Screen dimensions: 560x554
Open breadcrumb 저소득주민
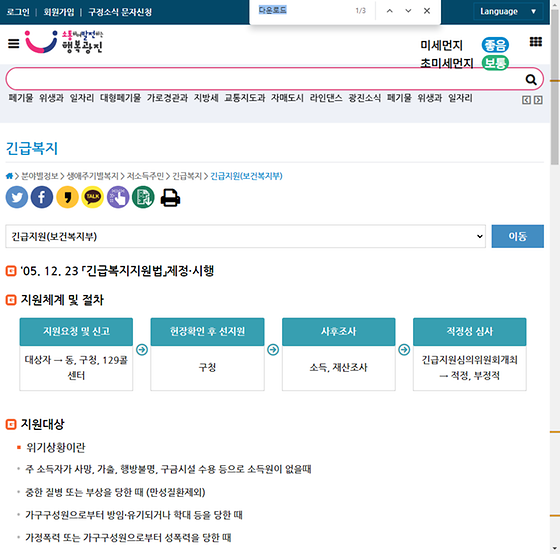tap(145, 176)
